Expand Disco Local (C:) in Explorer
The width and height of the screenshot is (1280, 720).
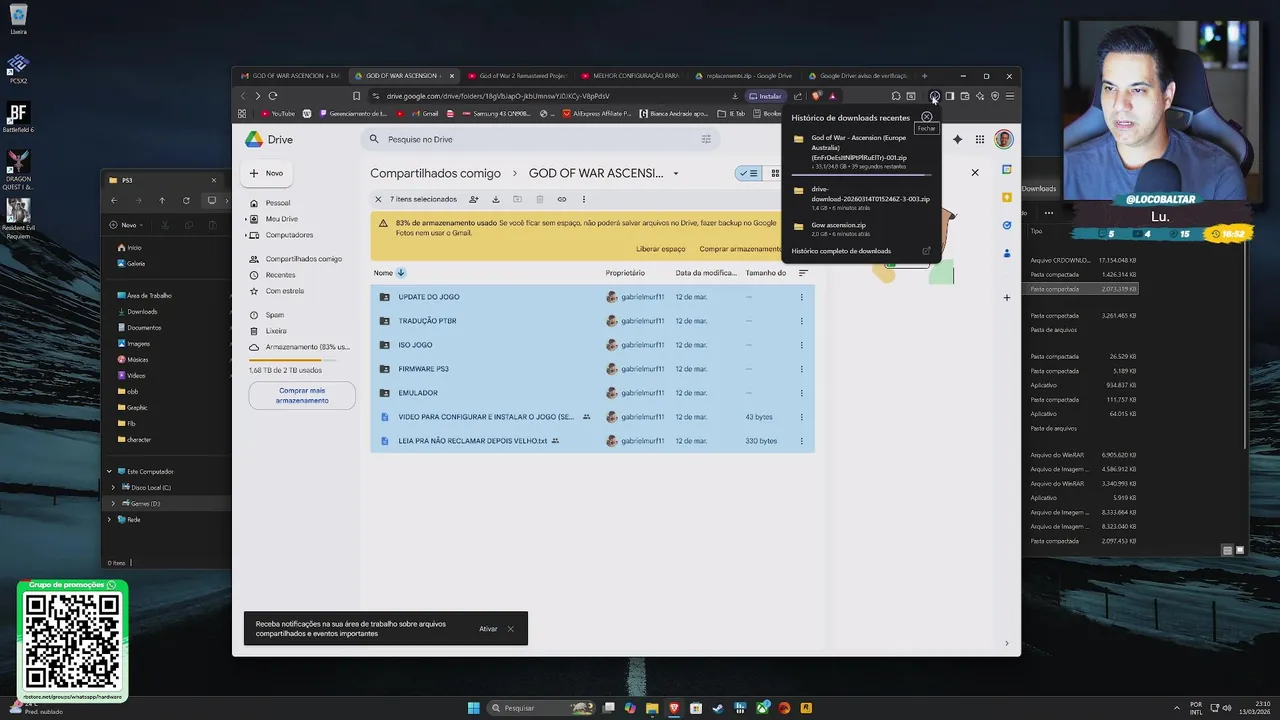(113, 487)
